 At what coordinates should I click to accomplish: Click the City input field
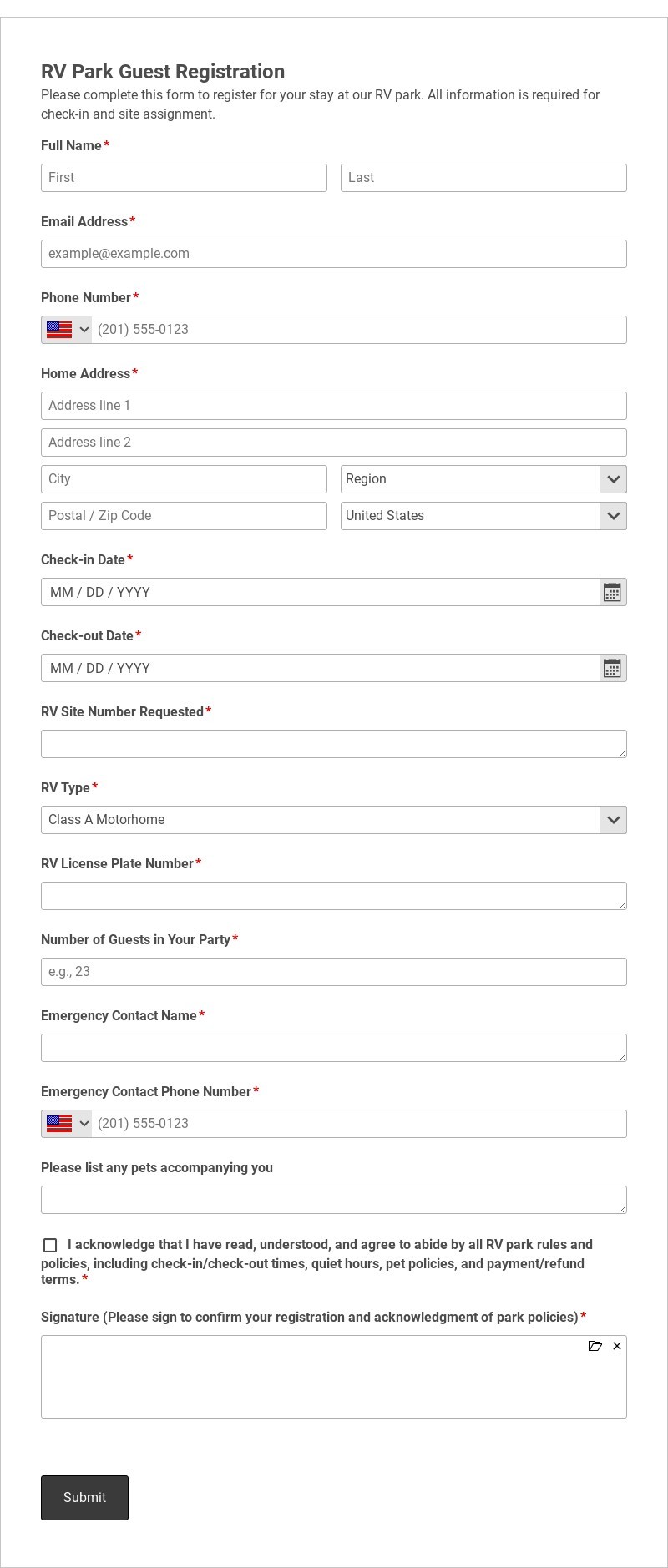click(184, 479)
